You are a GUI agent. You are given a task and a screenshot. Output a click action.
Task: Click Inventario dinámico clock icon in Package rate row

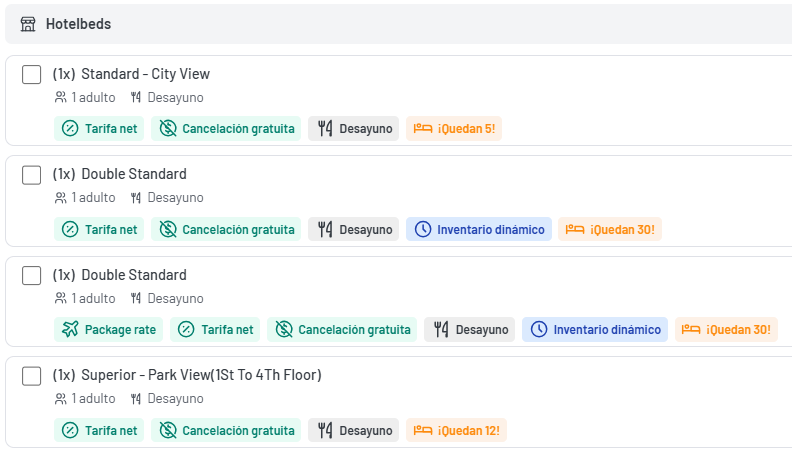tap(539, 329)
